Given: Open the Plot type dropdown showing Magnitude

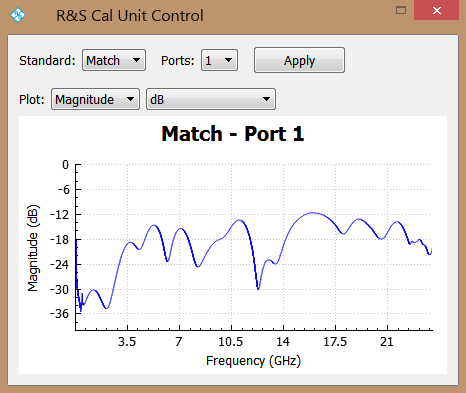Looking at the screenshot, I should point(95,99).
